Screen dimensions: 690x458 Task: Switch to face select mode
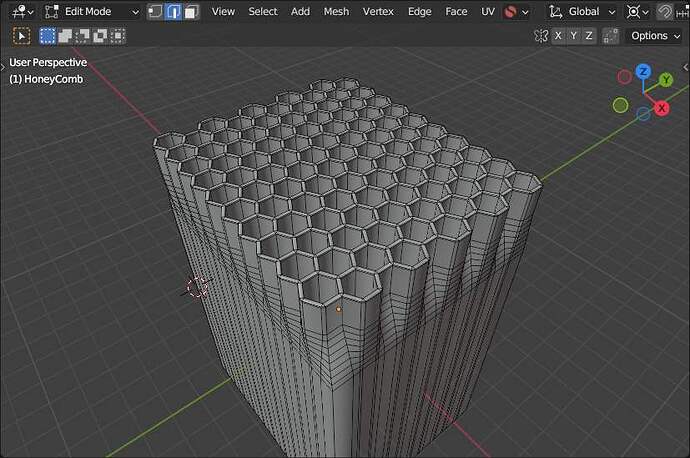191,11
